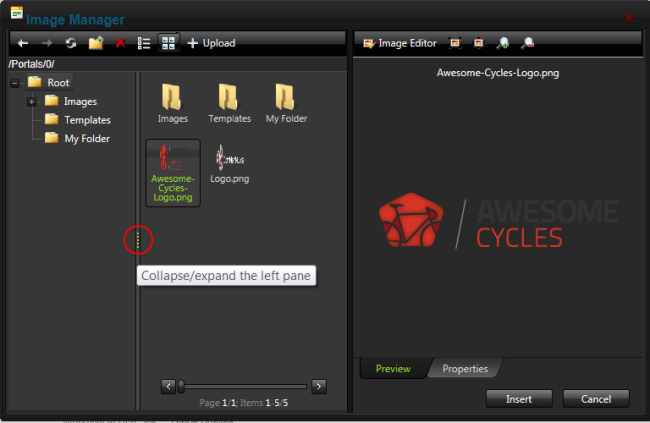Click the best fit icon
Viewport: 650px width, 423px height.
[455, 43]
